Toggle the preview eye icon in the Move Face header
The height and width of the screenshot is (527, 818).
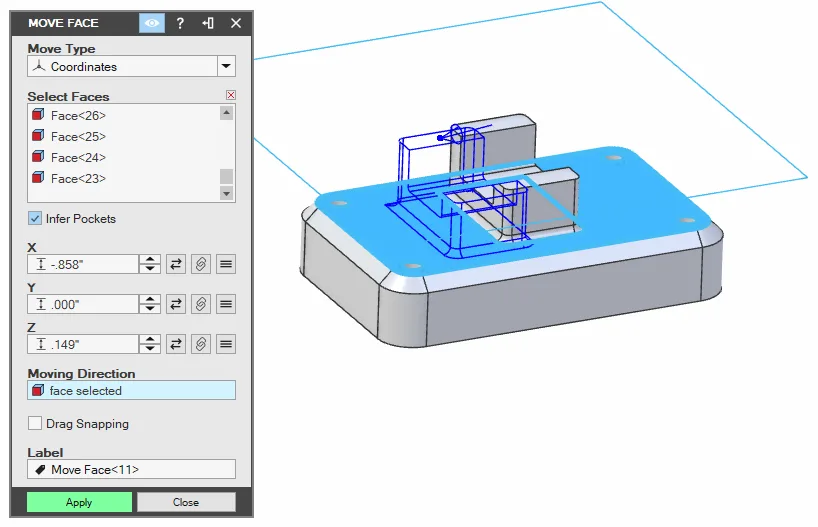pos(152,23)
